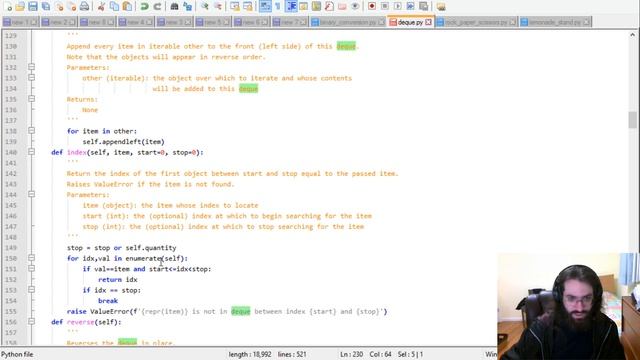The width and height of the screenshot is (640, 360).
Task: Toggle word wrap in the toolbar
Action: (265, 6)
